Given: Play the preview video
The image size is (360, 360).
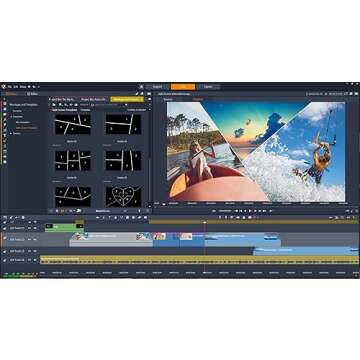Looking at the screenshot, I should [250, 211].
